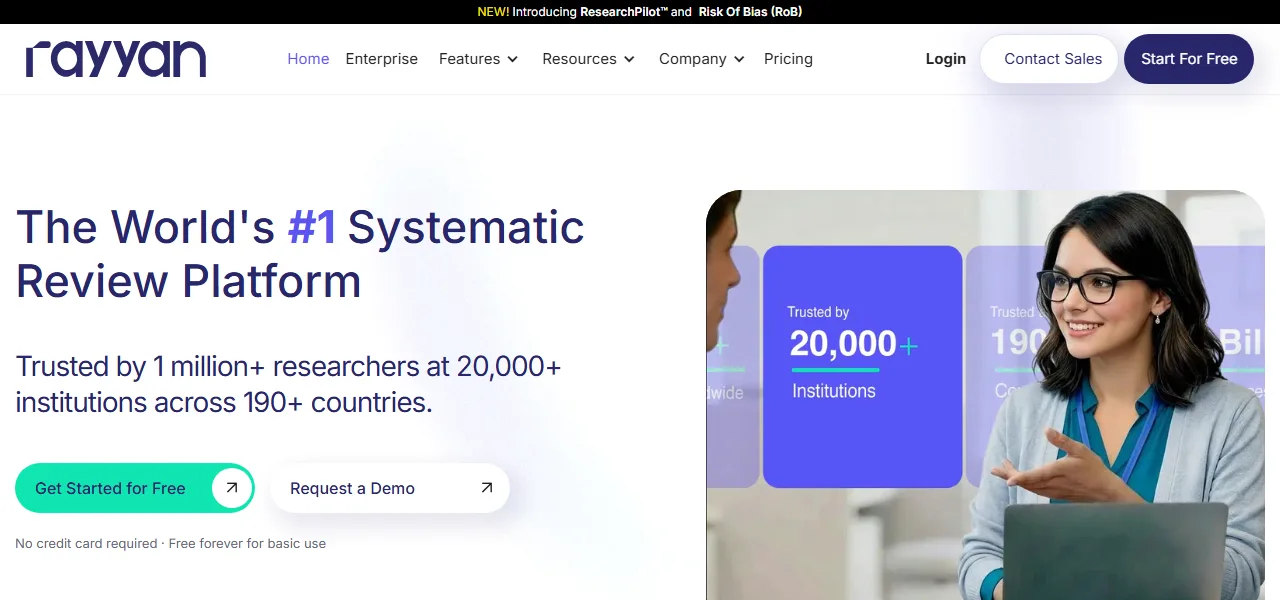Click the 20,000+ Institutions card
This screenshot has width=1280, height=600.
(x=862, y=367)
